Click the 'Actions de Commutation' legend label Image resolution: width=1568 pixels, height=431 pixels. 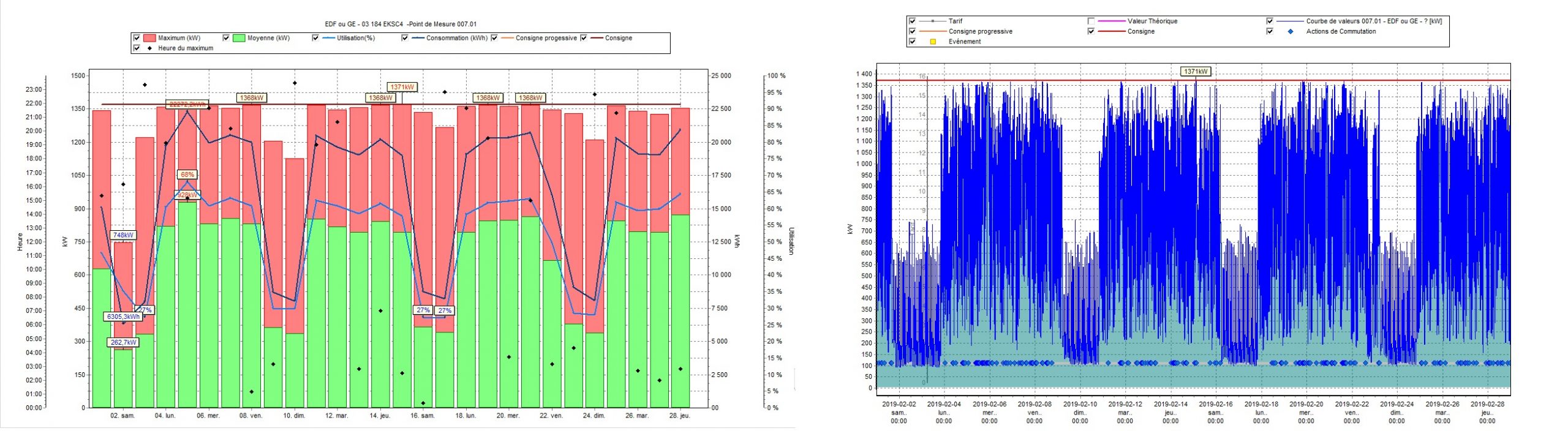coord(1341,31)
